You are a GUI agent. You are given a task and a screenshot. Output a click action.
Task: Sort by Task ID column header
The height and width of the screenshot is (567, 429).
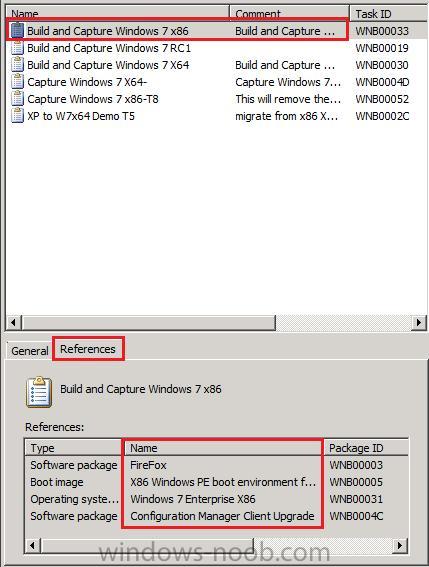click(x=389, y=14)
